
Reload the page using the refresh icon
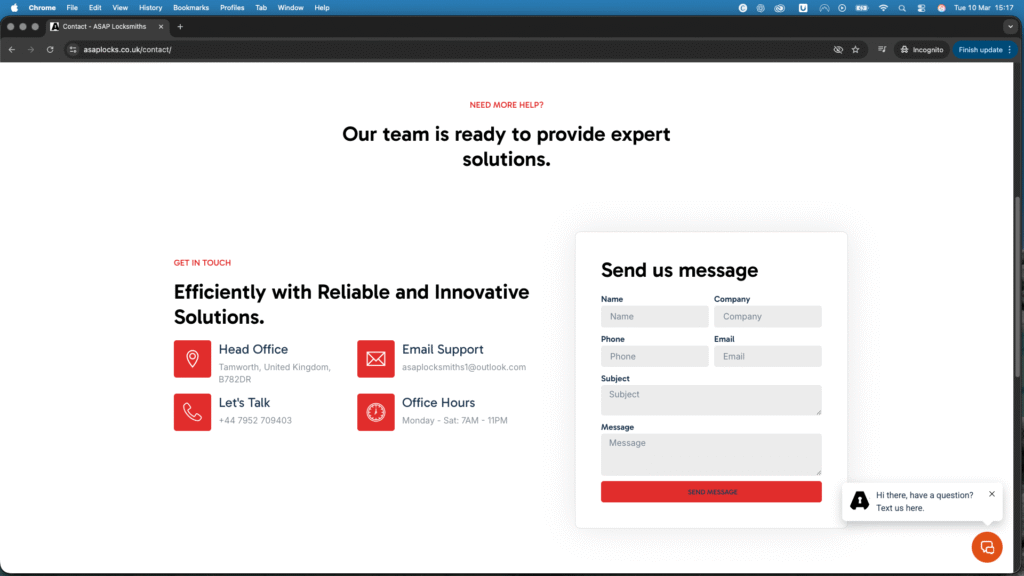point(50,49)
